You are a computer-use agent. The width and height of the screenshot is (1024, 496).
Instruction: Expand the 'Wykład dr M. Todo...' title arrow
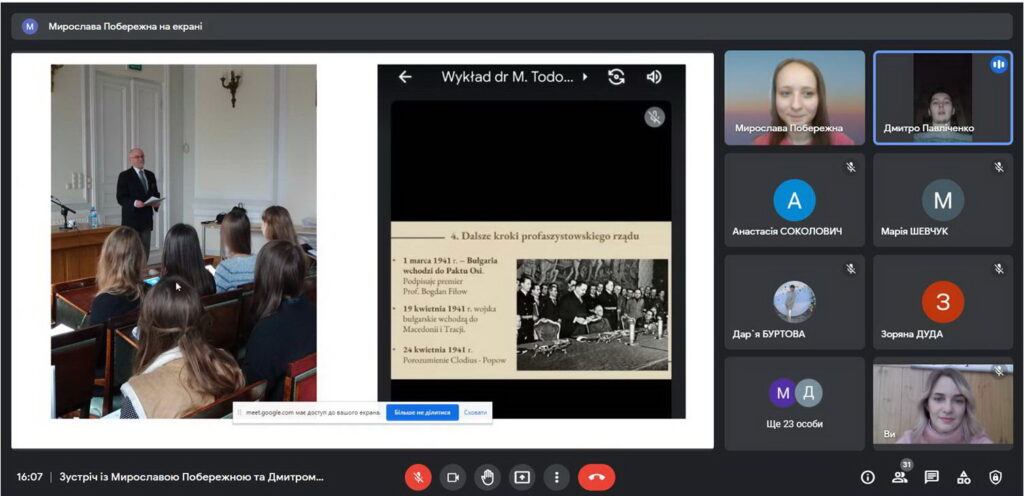pyautogui.click(x=585, y=77)
